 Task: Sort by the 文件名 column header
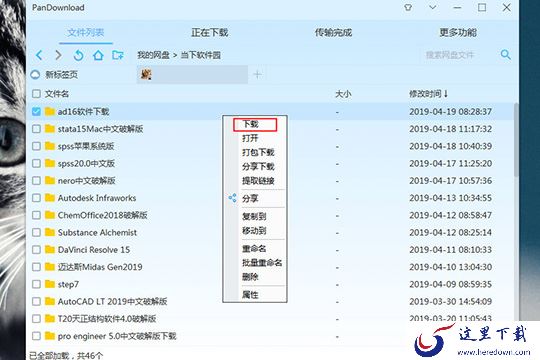tap(57, 94)
